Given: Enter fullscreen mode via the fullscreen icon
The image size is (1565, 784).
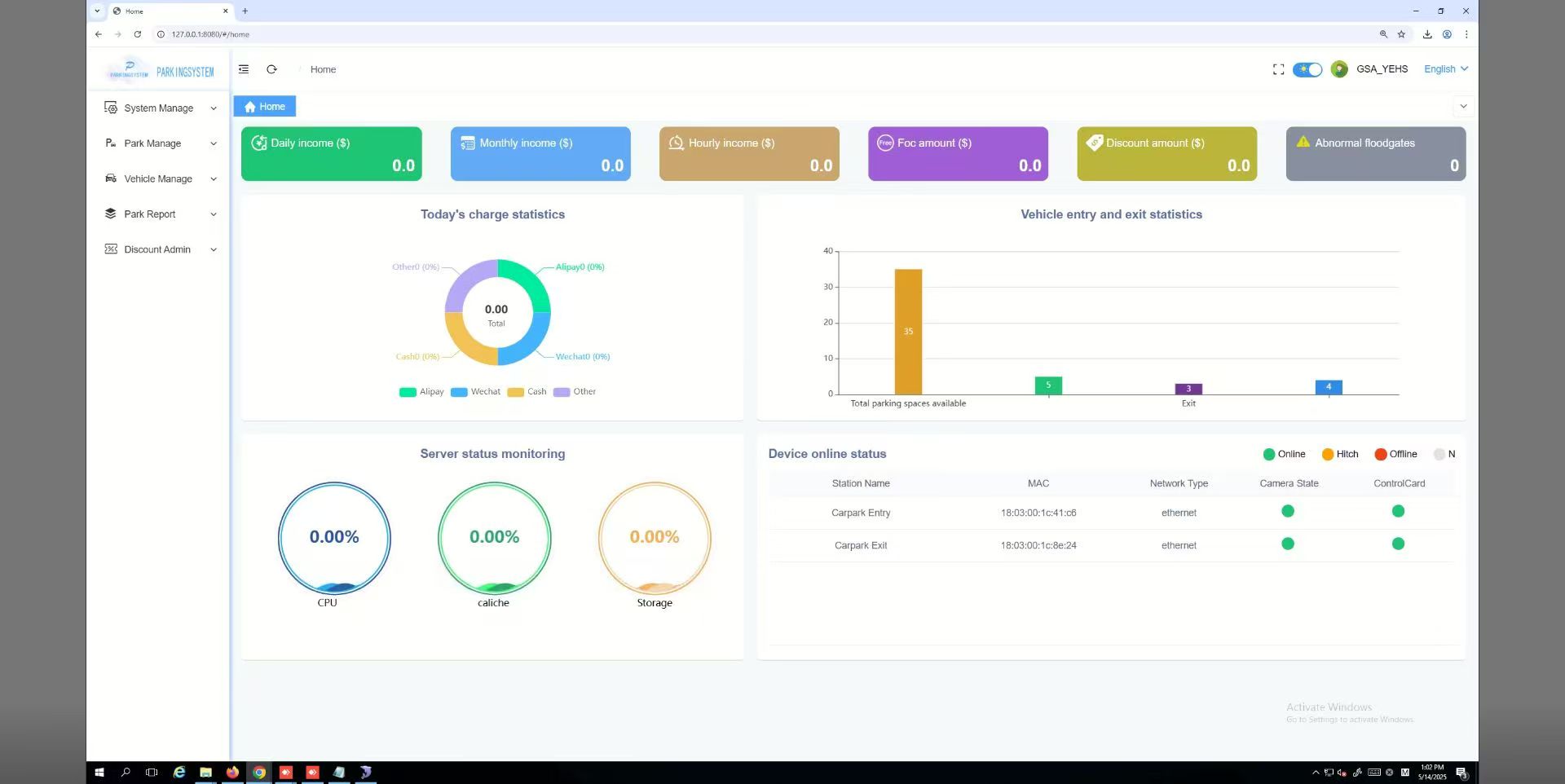Looking at the screenshot, I should (1278, 69).
